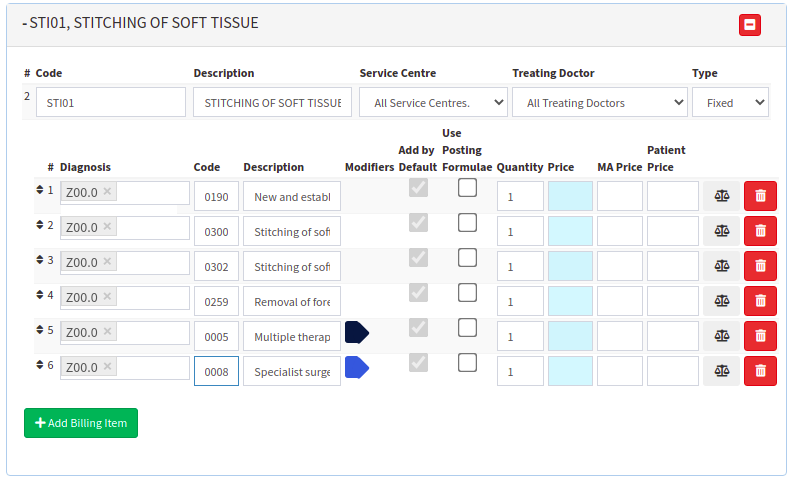The width and height of the screenshot is (790, 480).
Task: Open balance scale icon for code 0300
Action: click(x=721, y=231)
